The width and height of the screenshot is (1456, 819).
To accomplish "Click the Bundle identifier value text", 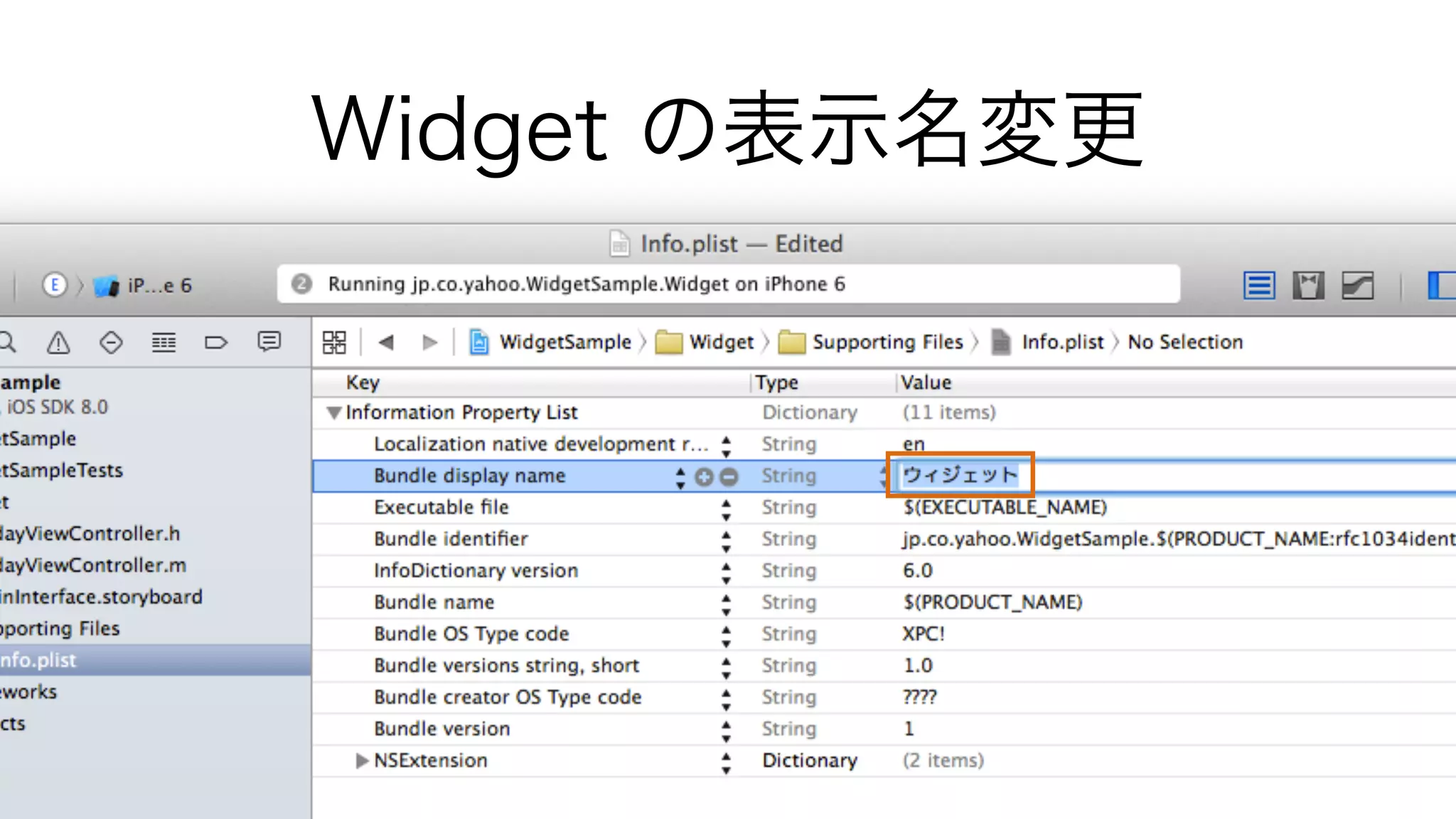I will point(1179,539).
